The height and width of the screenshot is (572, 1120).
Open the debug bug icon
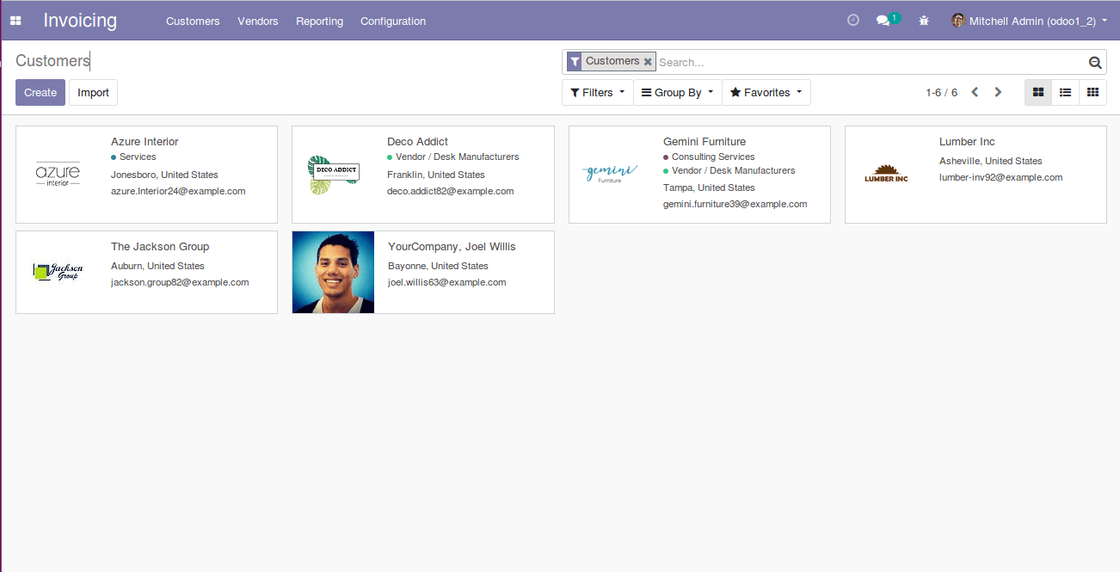point(924,21)
